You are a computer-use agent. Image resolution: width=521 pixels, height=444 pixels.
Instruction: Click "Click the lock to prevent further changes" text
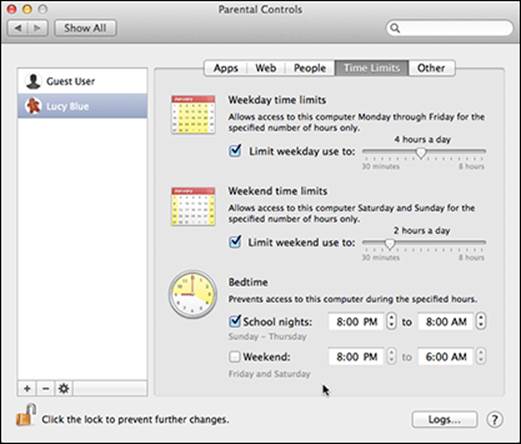point(135,419)
